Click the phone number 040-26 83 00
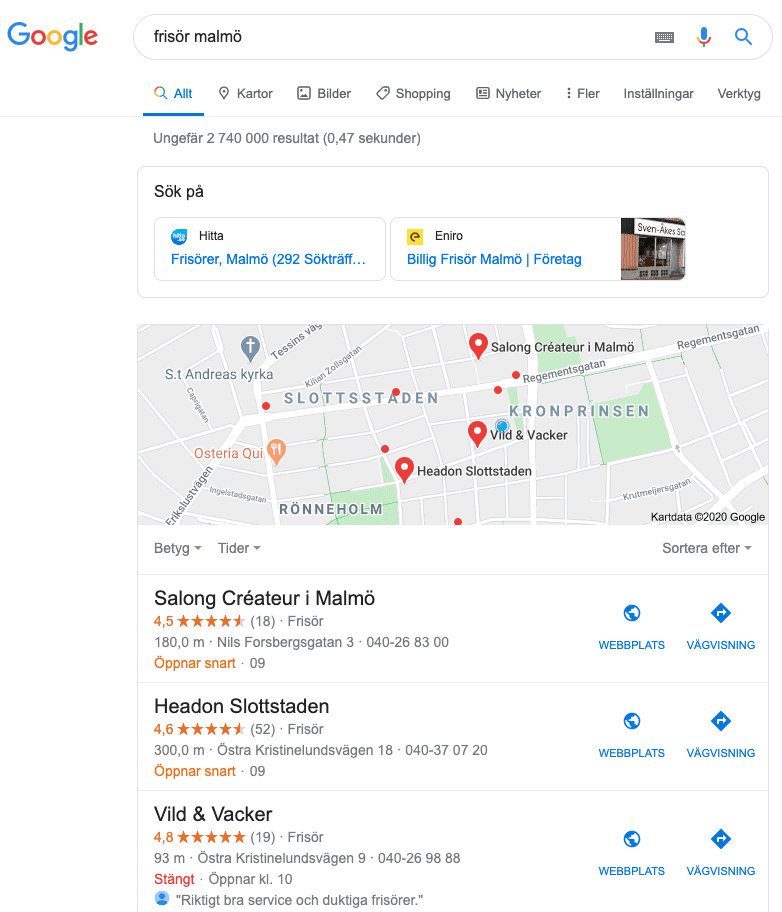Viewport: 782px width, 912px height. pyautogui.click(x=407, y=642)
